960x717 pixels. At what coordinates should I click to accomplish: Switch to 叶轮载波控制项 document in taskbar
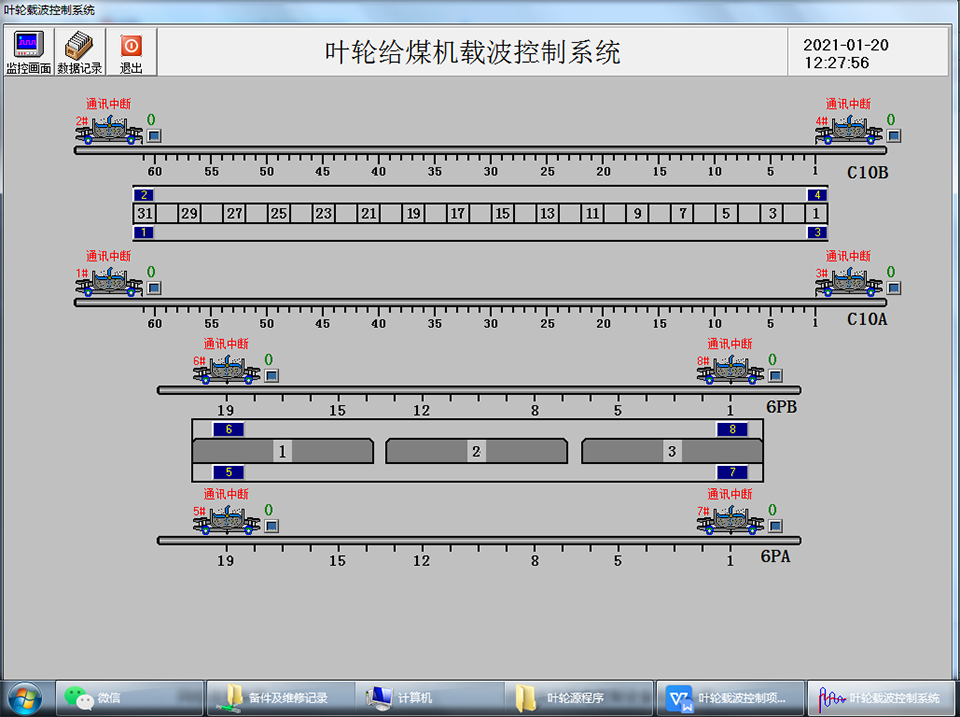729,698
